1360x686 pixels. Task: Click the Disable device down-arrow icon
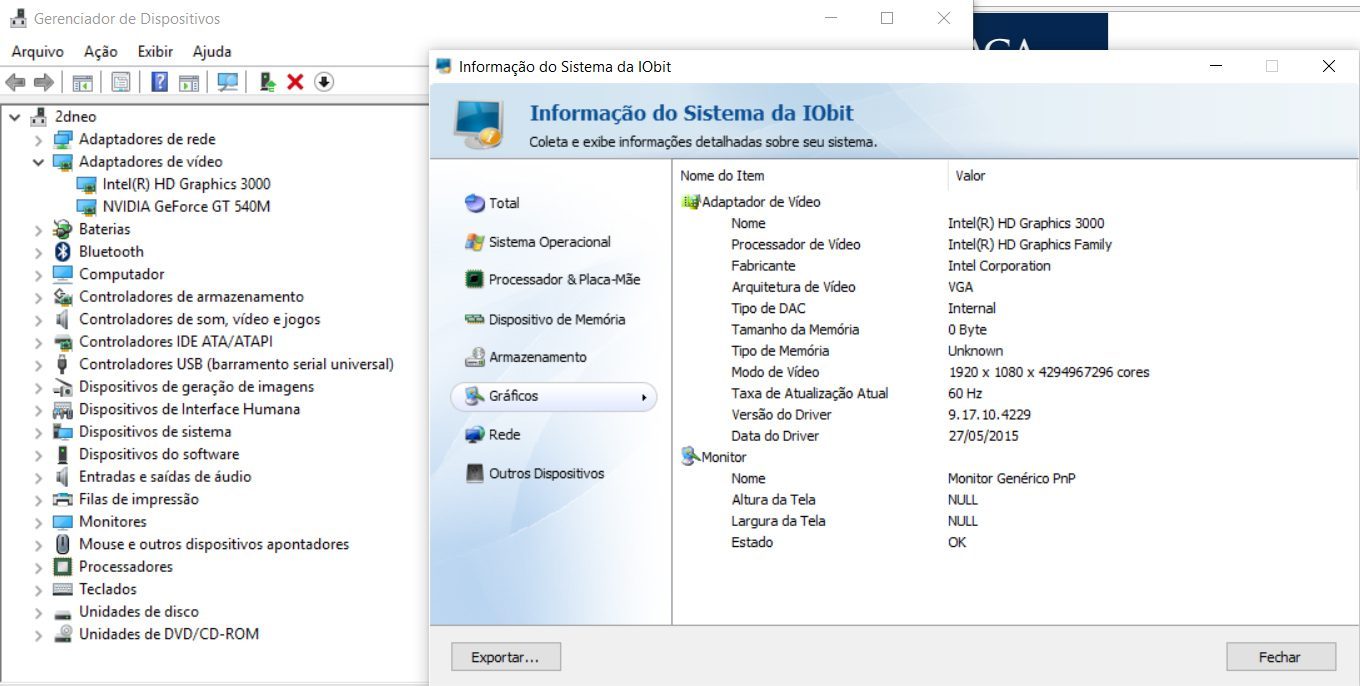323,82
